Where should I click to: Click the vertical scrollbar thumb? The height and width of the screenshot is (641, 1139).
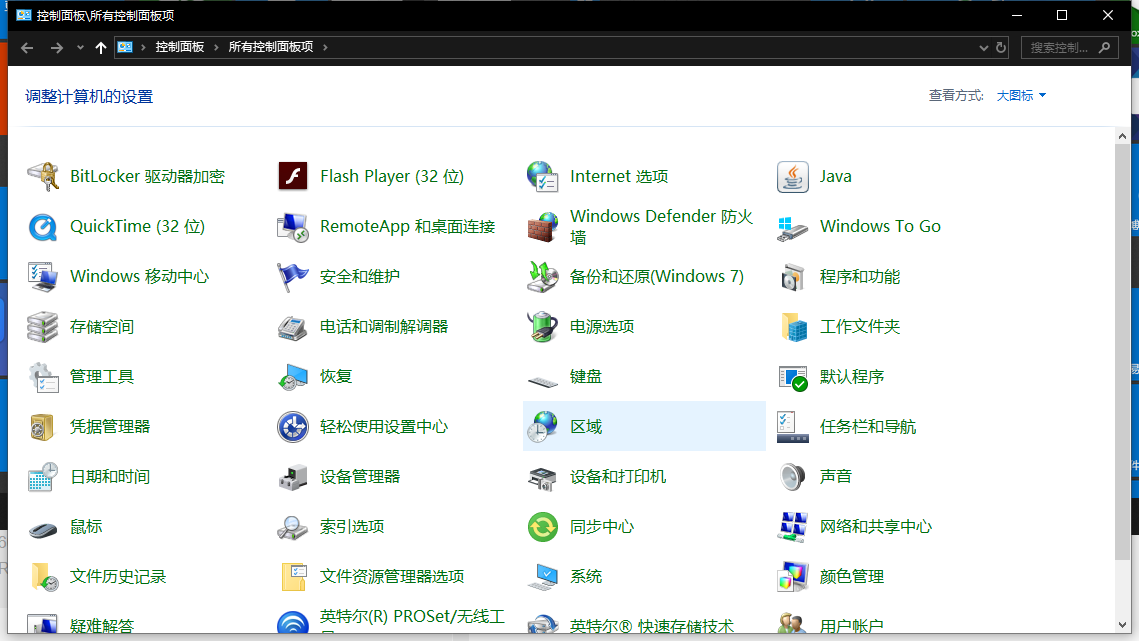point(1122,352)
